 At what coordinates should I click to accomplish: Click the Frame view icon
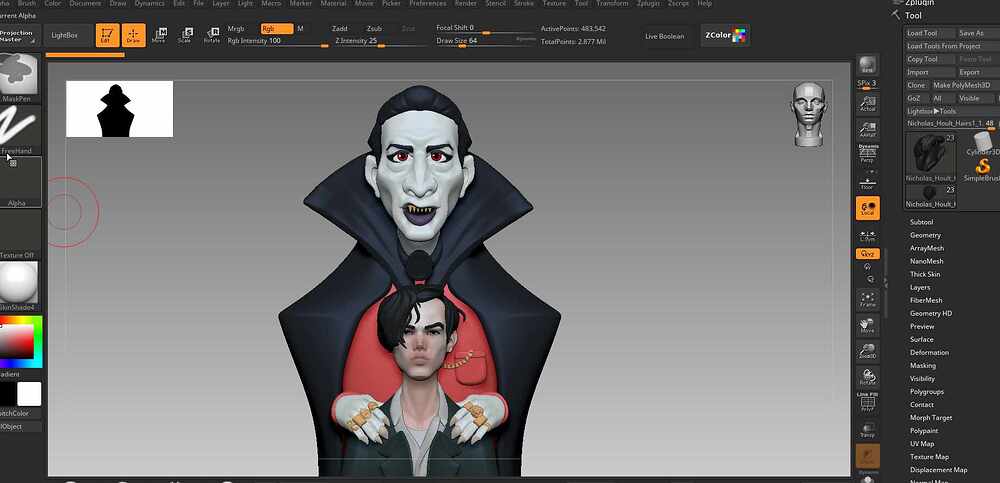click(867, 299)
